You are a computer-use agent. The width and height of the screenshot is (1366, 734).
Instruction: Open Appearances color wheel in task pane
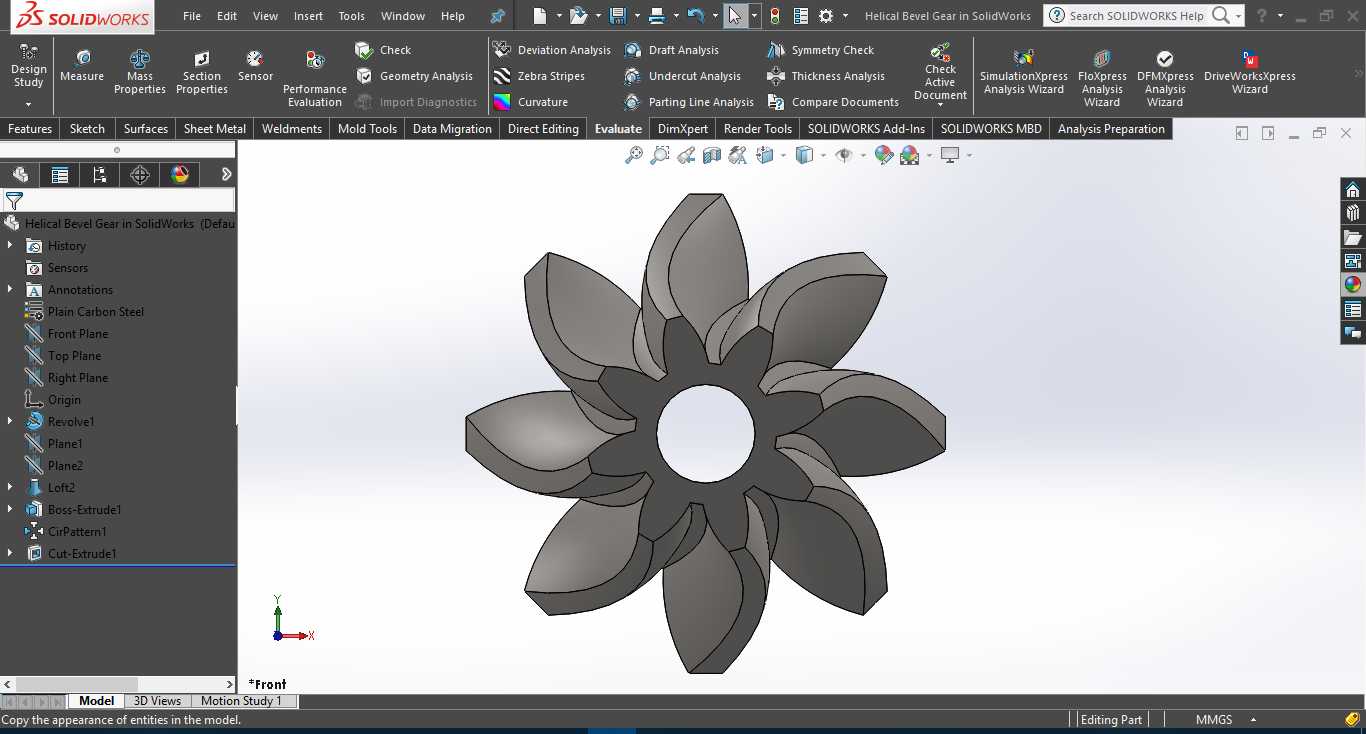(x=1353, y=285)
